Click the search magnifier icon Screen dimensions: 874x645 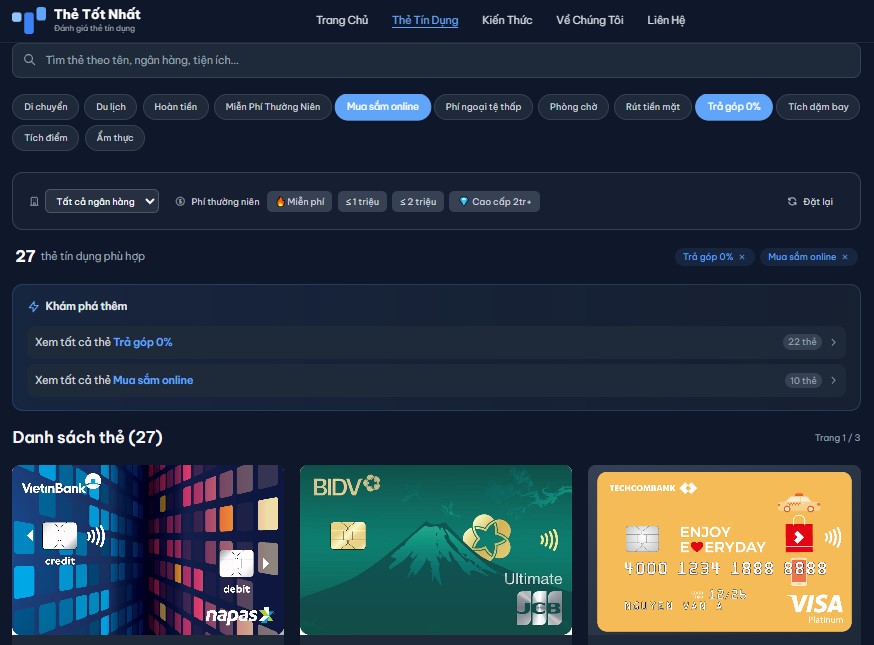(x=30, y=60)
